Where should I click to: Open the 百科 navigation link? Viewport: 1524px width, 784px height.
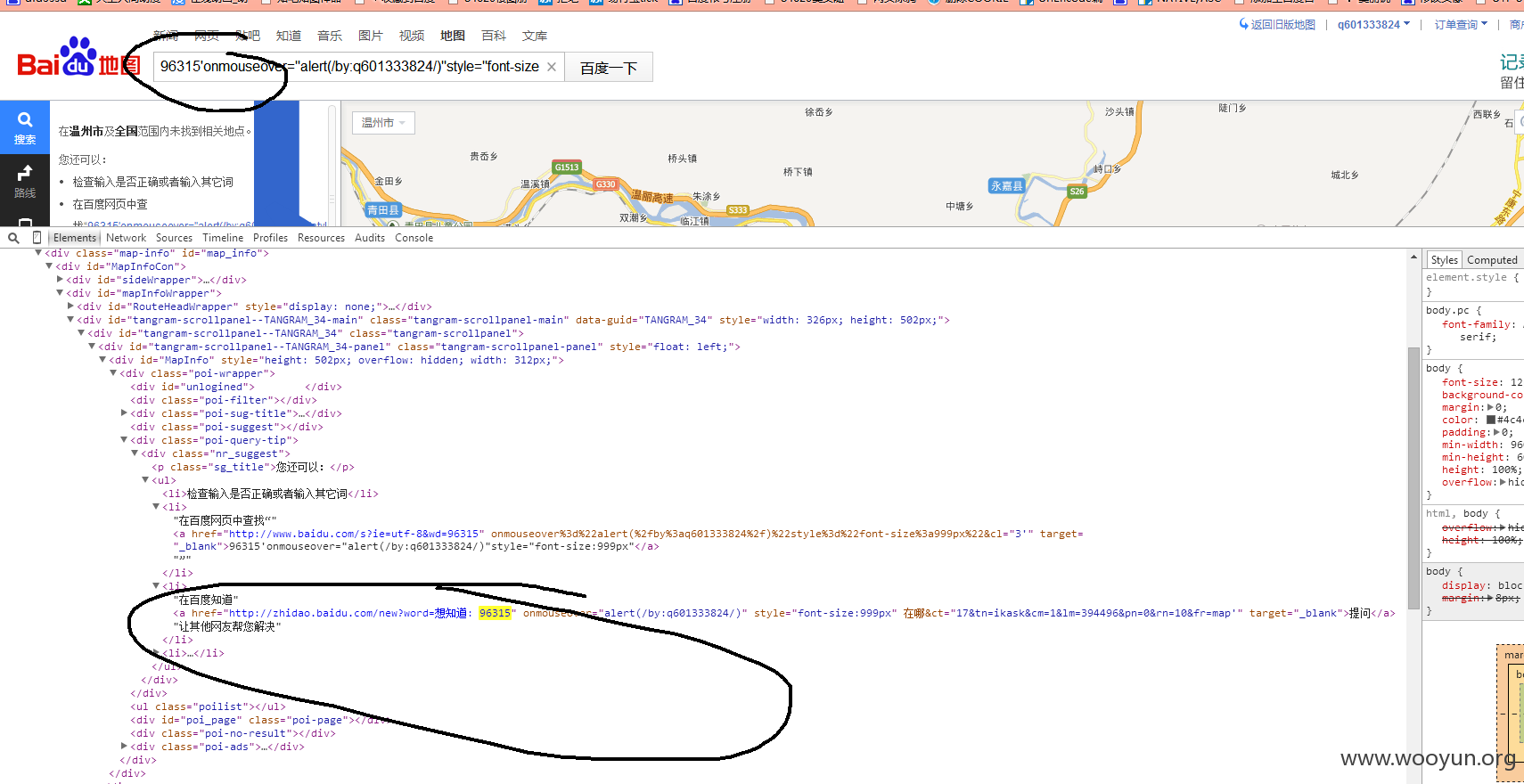[x=494, y=36]
